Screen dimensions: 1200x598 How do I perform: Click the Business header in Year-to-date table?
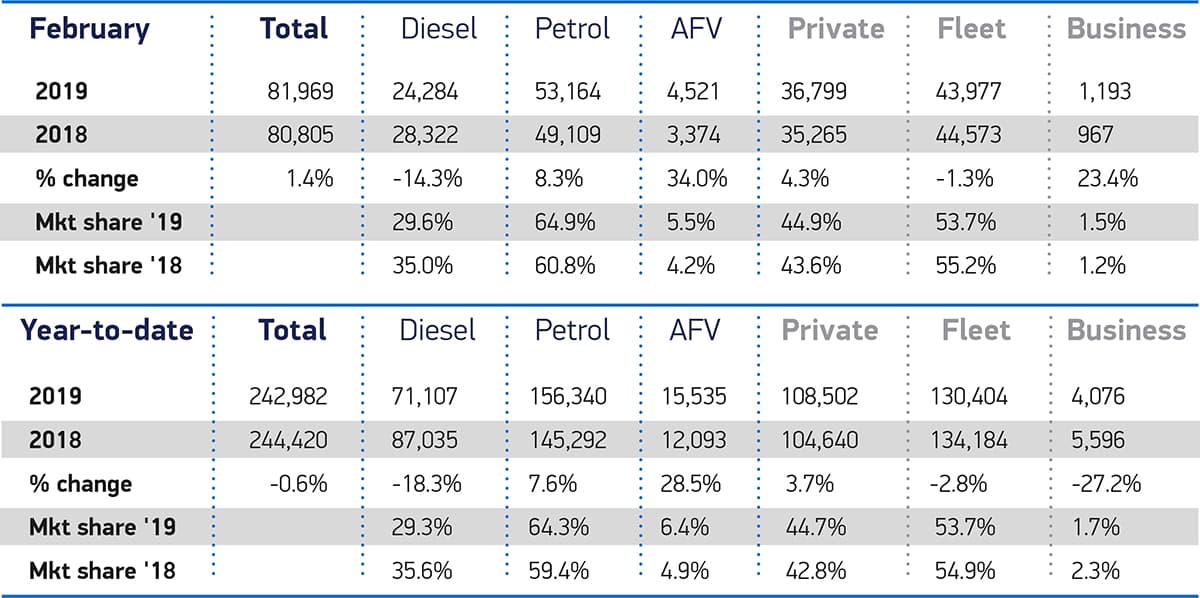tap(1126, 330)
